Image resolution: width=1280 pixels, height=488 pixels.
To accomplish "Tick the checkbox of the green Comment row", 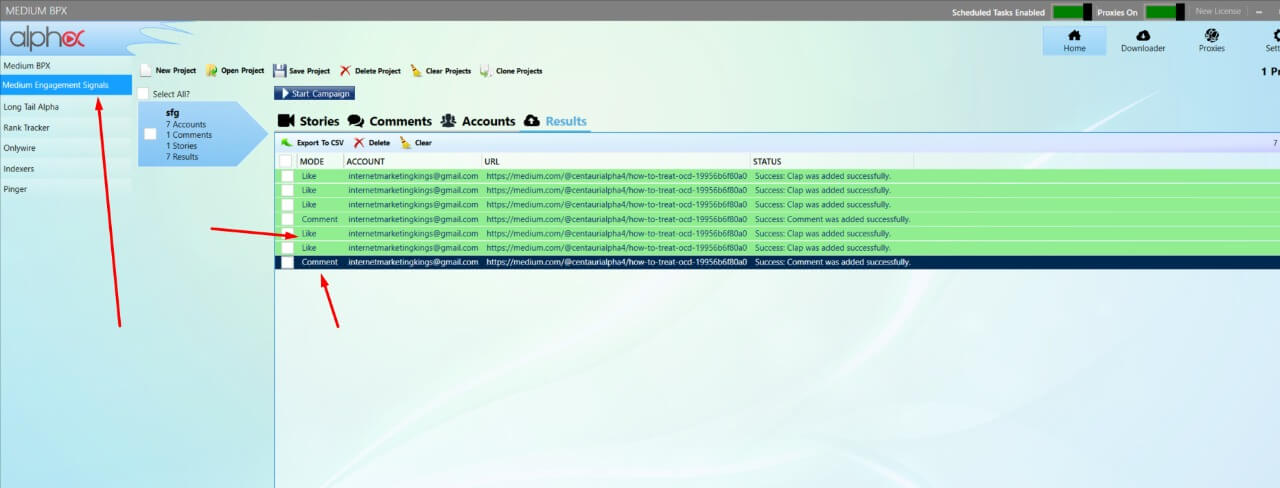I will coord(287,219).
